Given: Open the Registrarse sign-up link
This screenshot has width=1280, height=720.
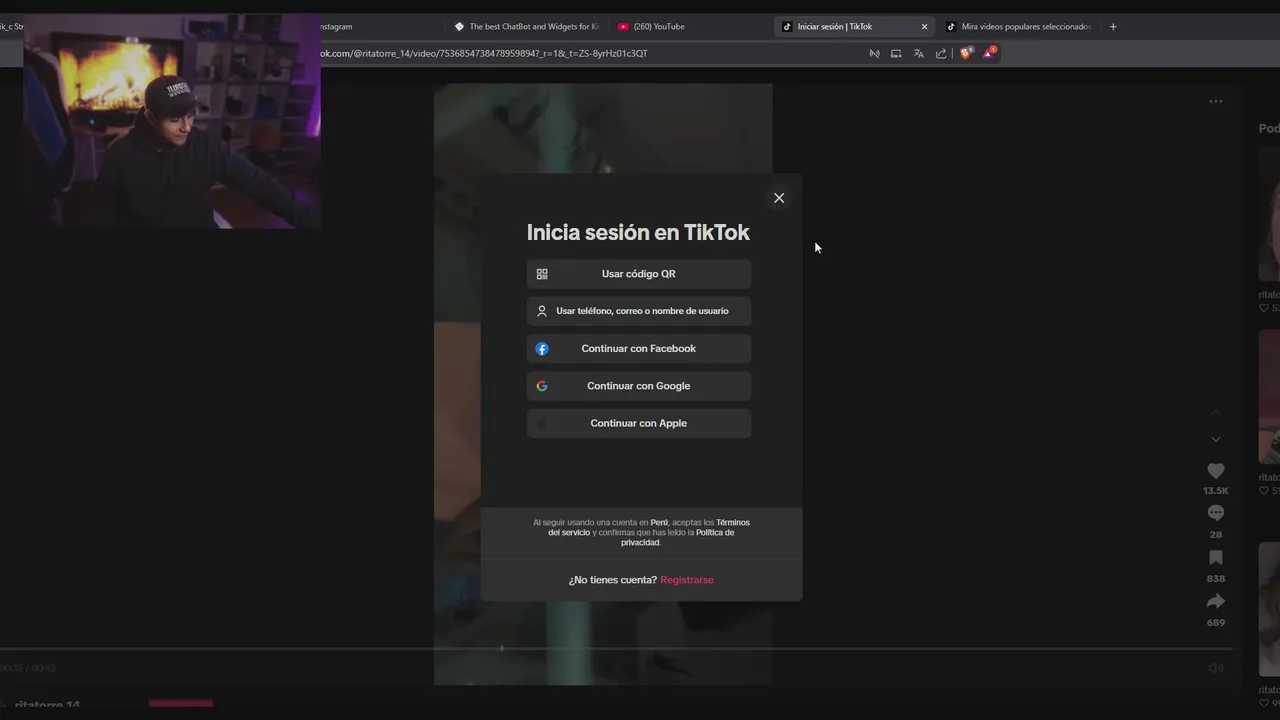Looking at the screenshot, I should [687, 580].
